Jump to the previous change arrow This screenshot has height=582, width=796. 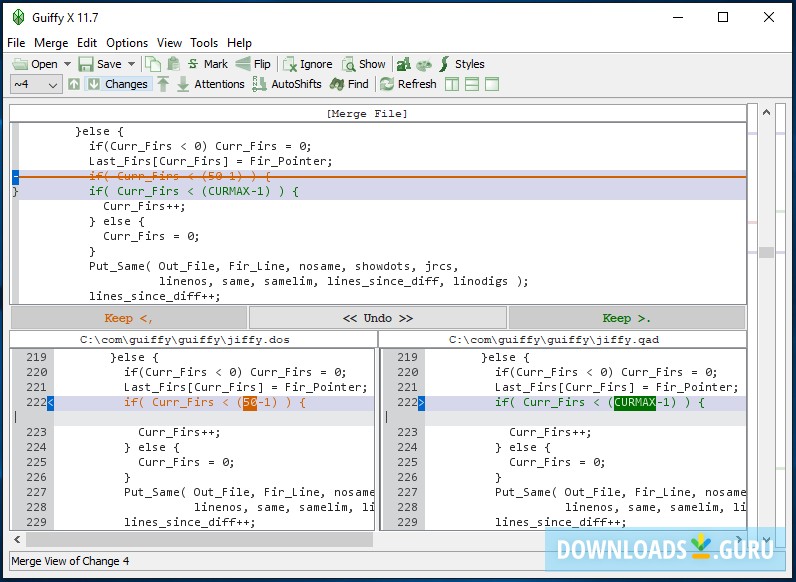coord(74,84)
